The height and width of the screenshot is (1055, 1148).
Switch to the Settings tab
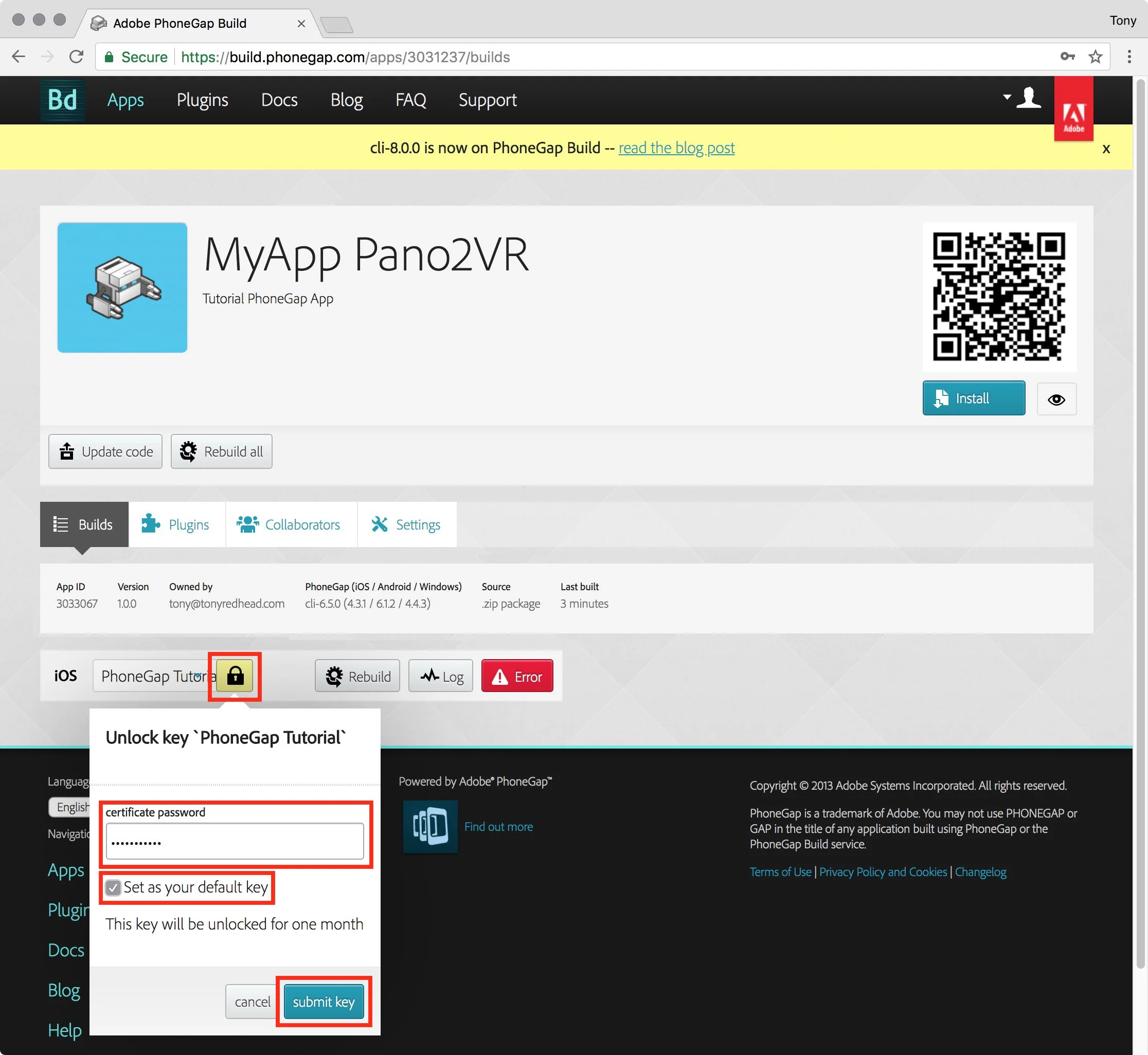407,524
